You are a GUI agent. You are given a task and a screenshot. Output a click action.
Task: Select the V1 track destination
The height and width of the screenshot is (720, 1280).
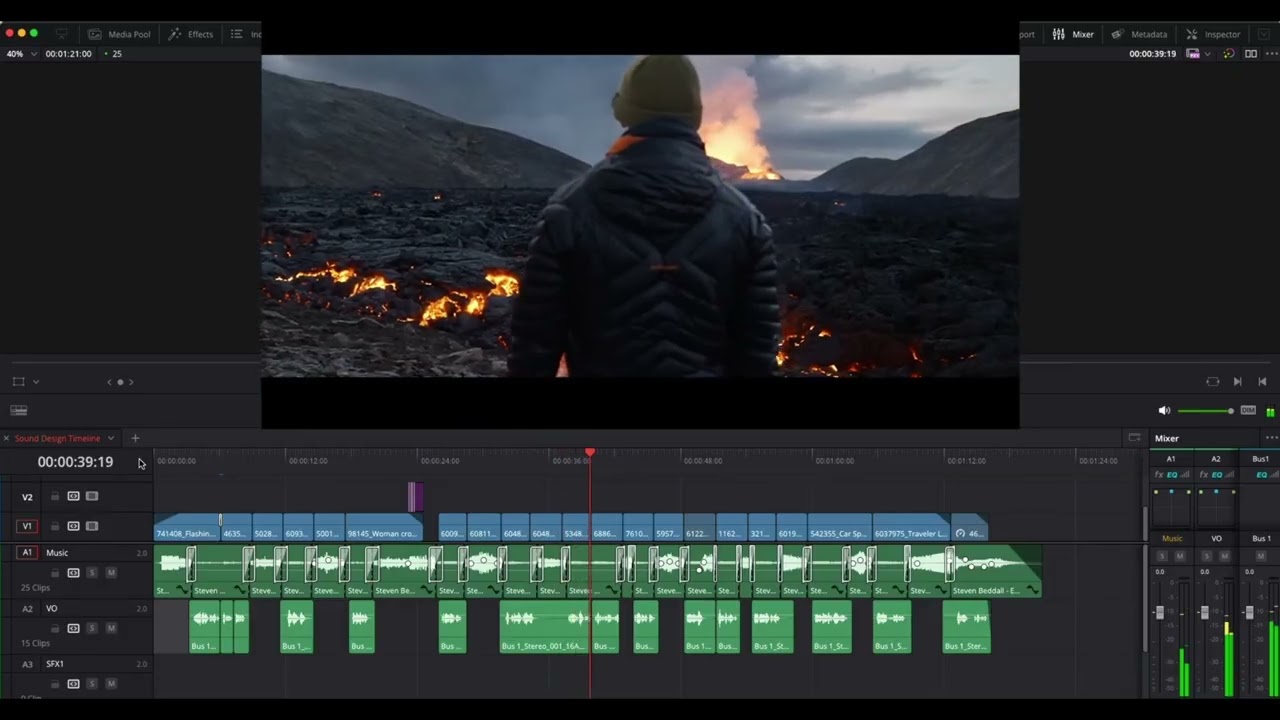27,526
